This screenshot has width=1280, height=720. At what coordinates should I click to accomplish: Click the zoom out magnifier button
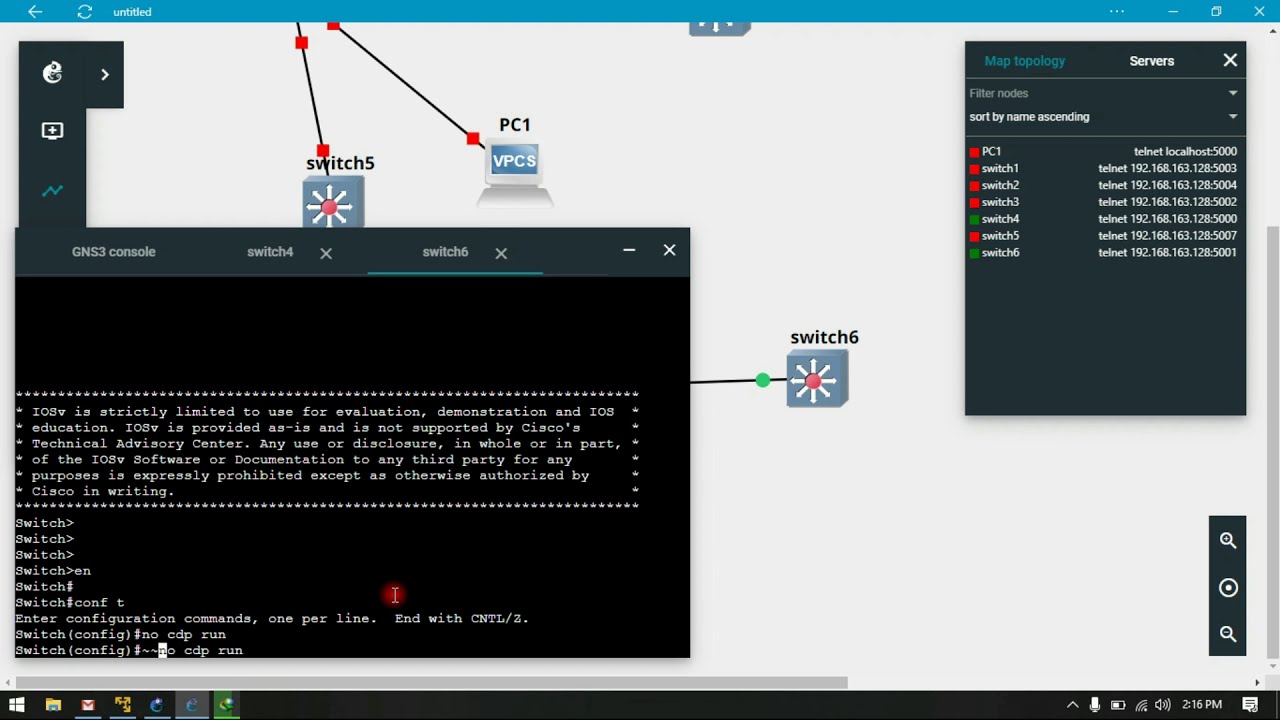1228,634
